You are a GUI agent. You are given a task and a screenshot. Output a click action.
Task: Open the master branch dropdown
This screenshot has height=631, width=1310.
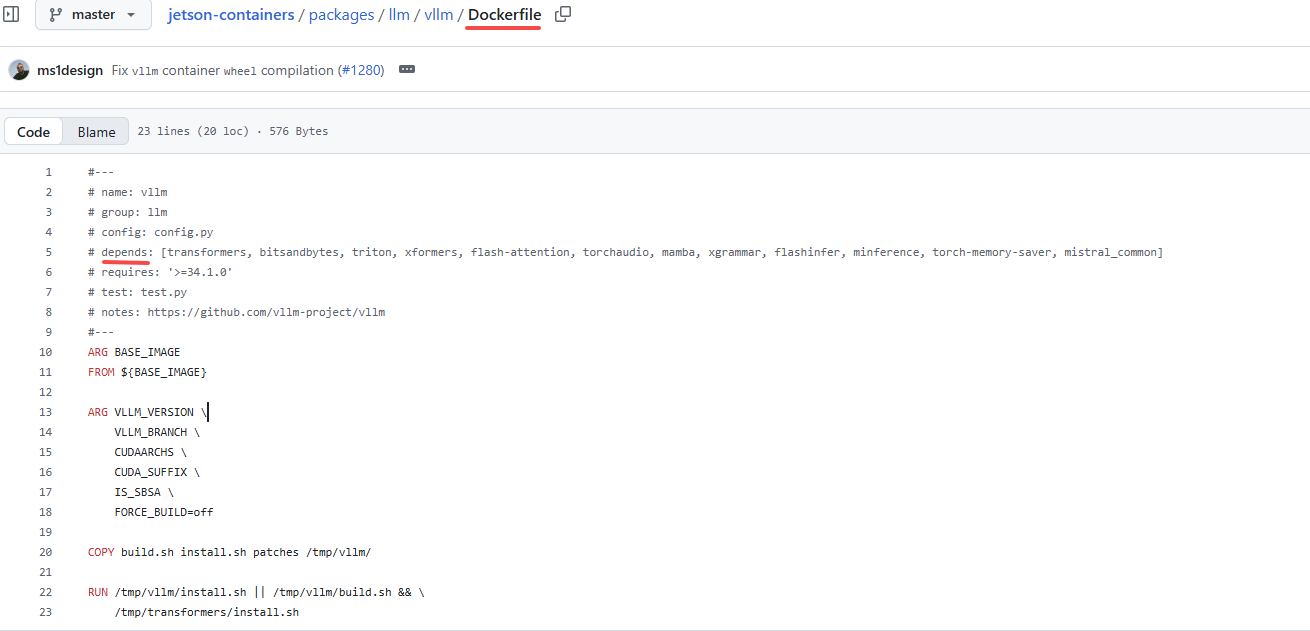click(x=93, y=14)
